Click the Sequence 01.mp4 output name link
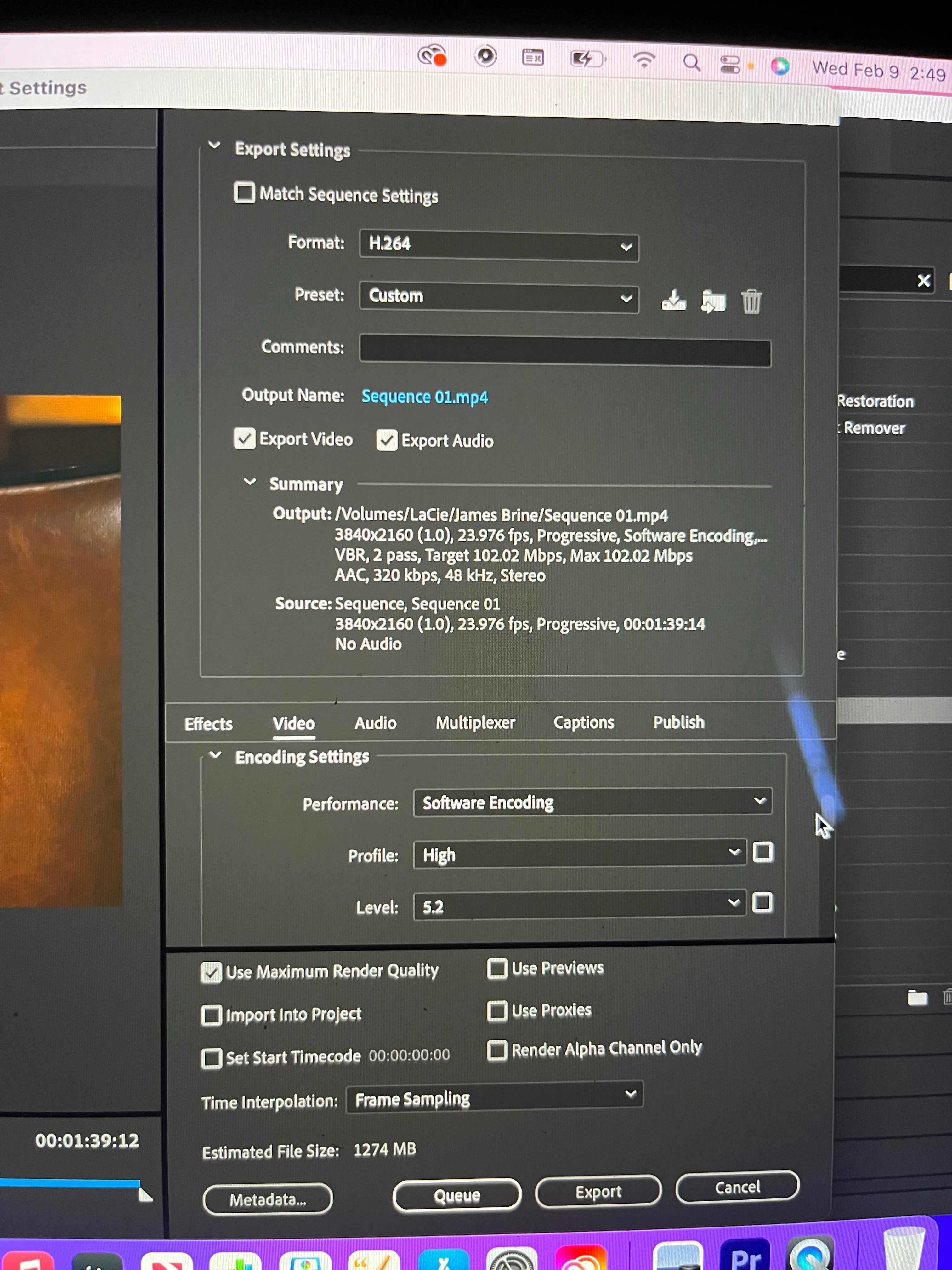The image size is (952, 1270). [425, 397]
